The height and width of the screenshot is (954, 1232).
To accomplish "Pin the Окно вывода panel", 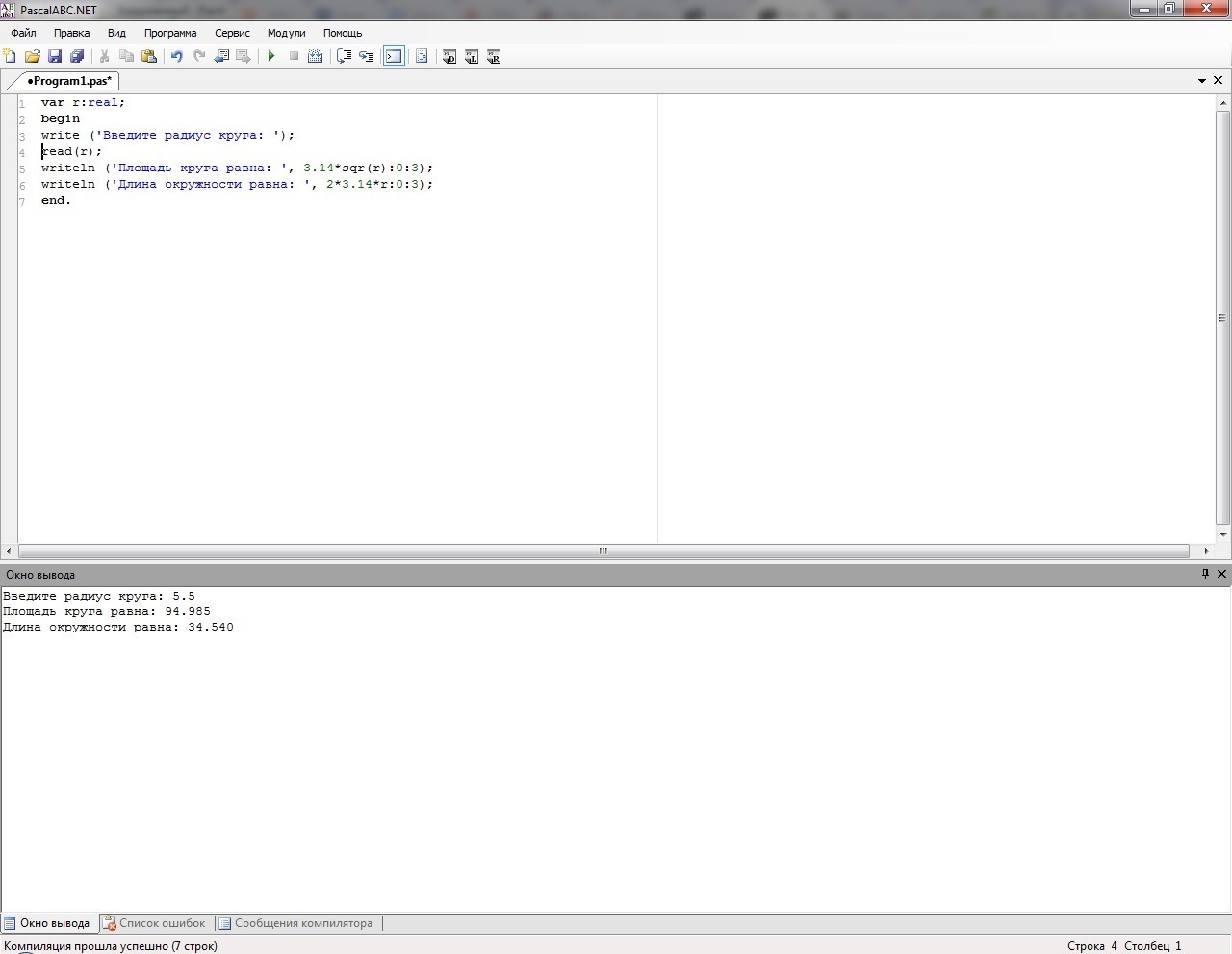I will [1204, 574].
